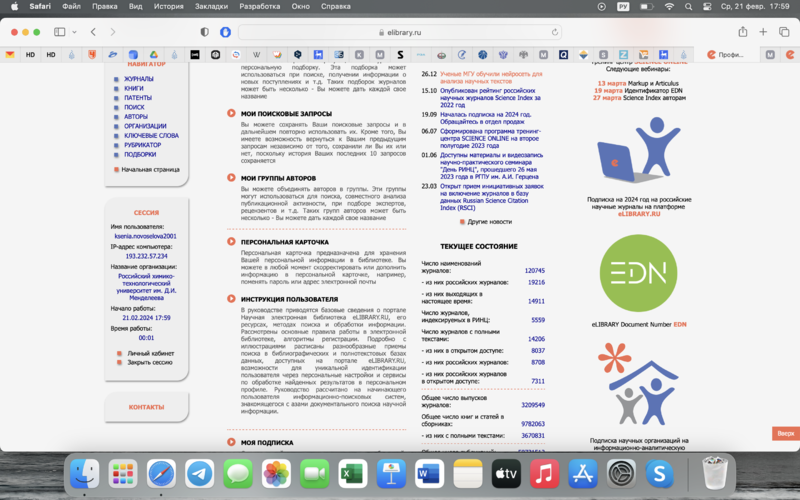The height and width of the screenshot is (500, 800).
Task: Click the Safari sidebar toggle icon
Action: (x=59, y=32)
